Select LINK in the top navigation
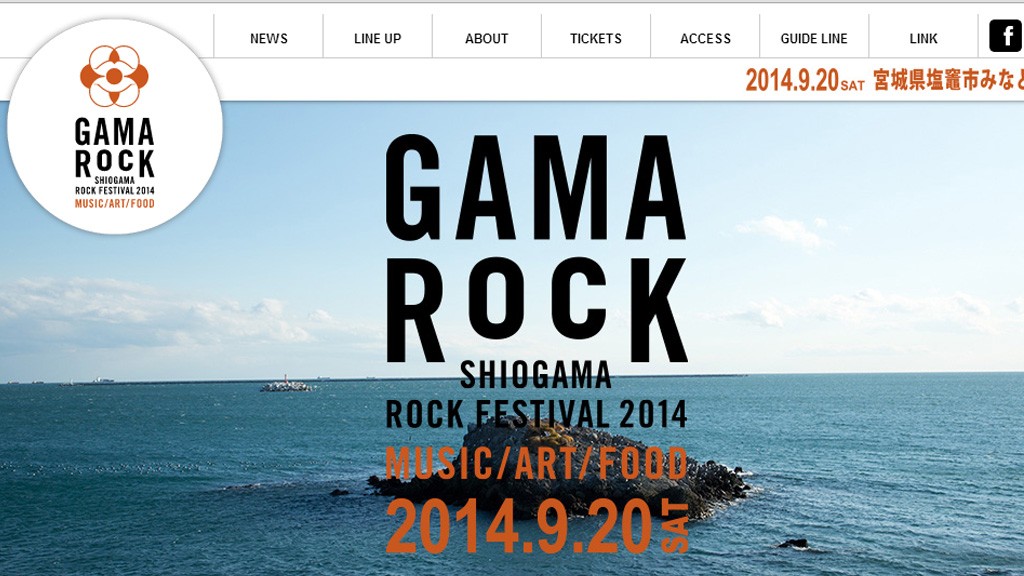This screenshot has height=576, width=1024. [923, 39]
